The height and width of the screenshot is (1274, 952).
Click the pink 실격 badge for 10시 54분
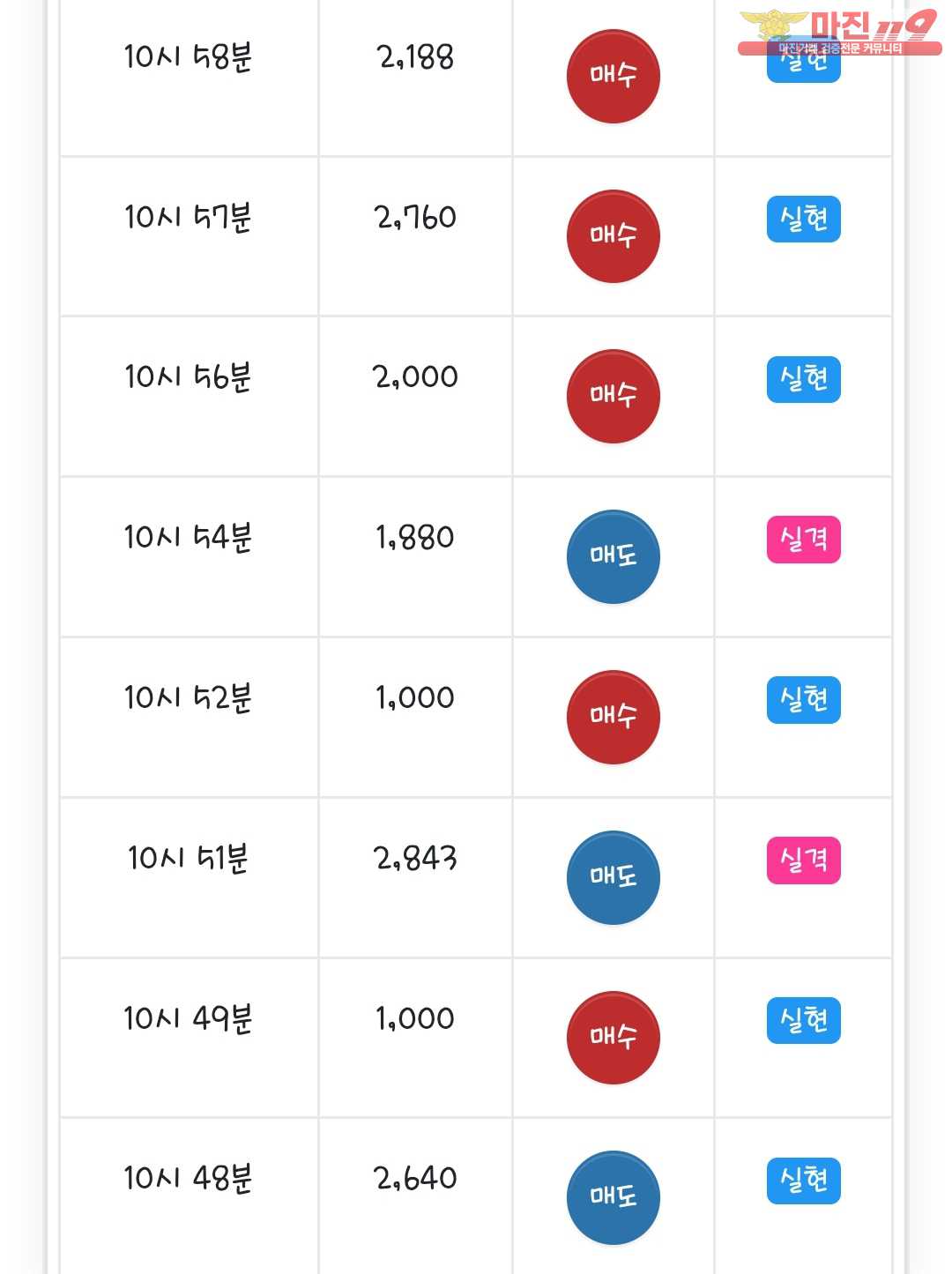(x=803, y=540)
